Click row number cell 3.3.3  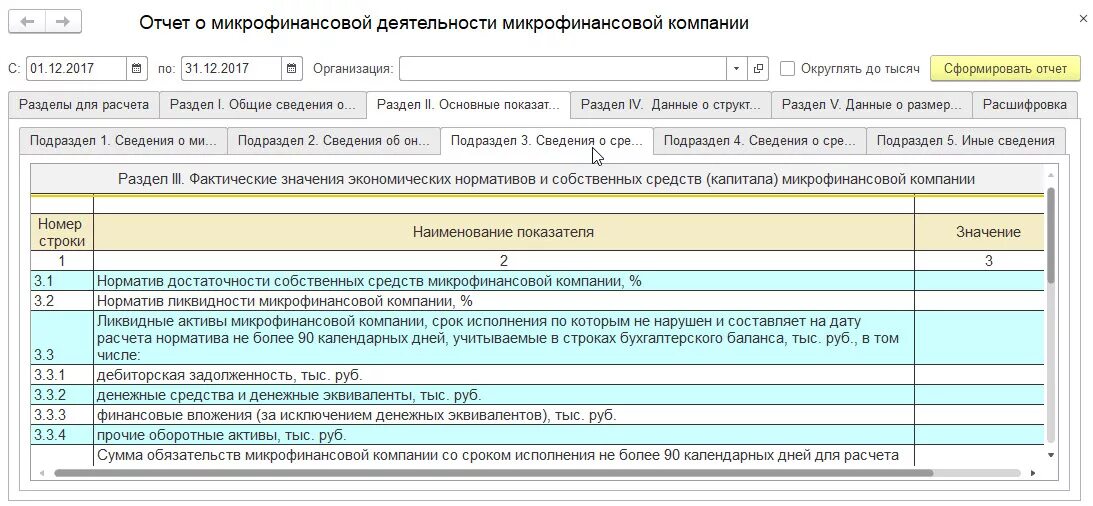tap(62, 415)
